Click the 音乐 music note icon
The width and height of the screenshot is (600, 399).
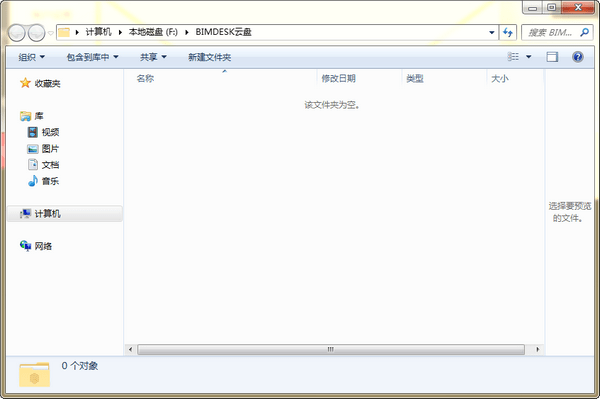(x=33, y=181)
